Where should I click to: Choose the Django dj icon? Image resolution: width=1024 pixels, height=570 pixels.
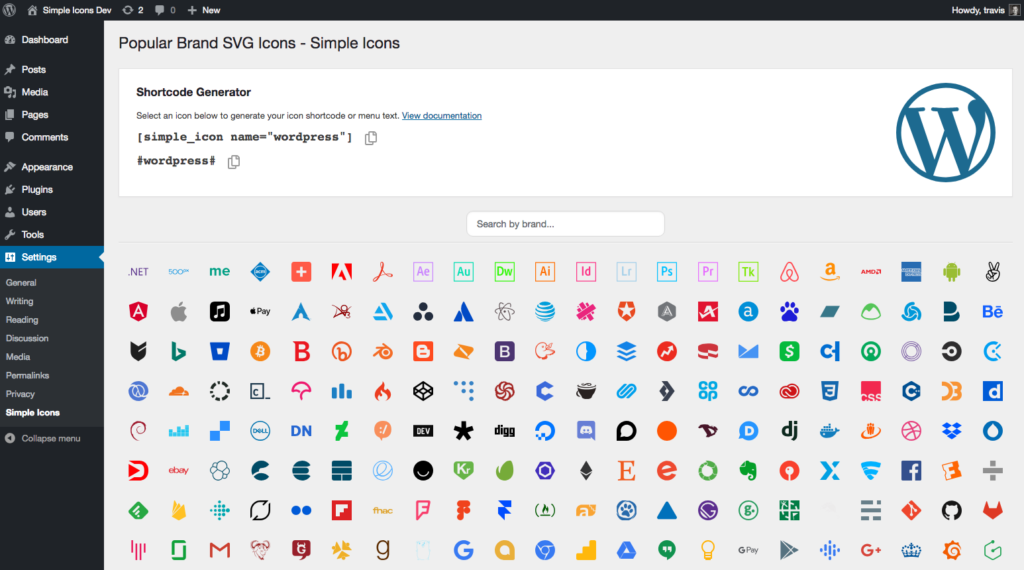point(789,431)
